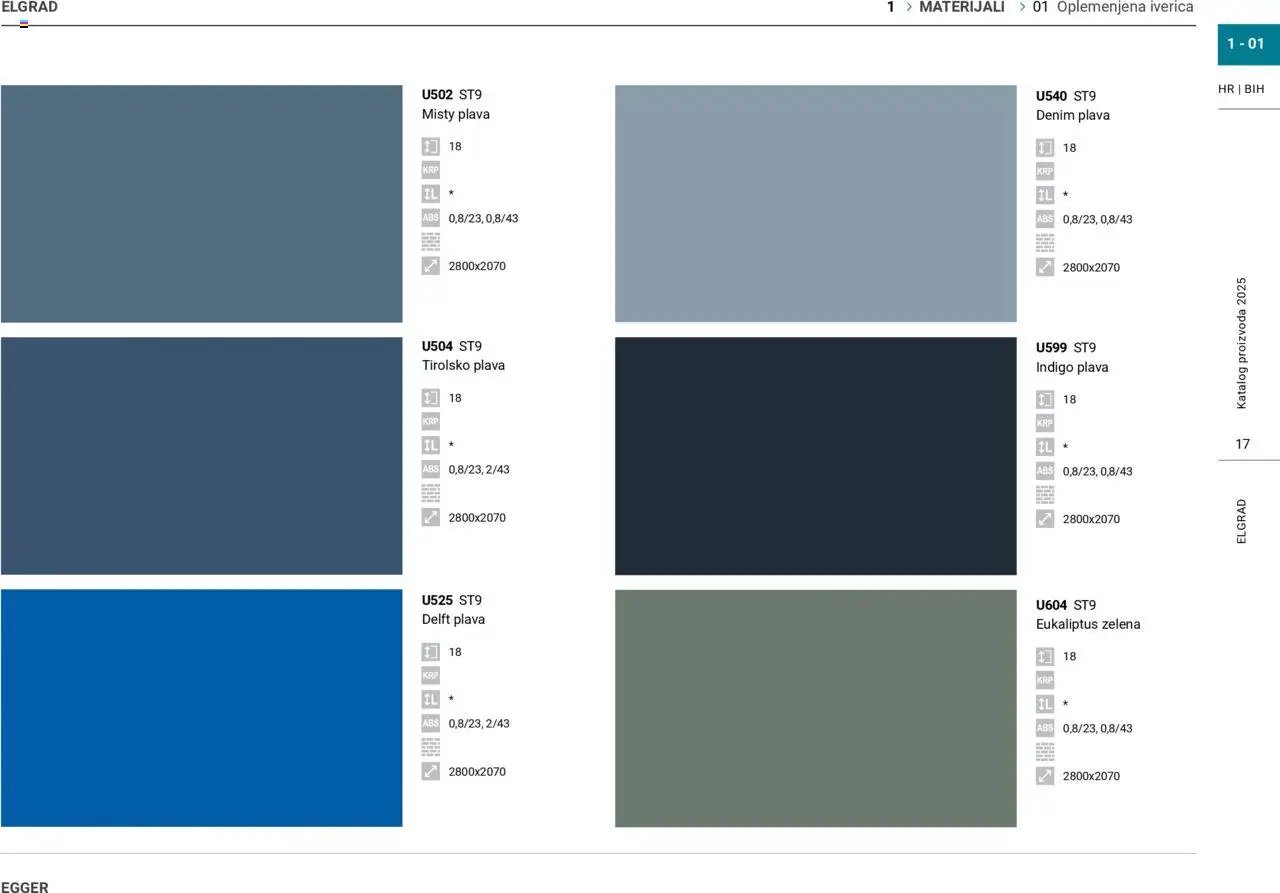Select the ABS icon under Misty plava
Screen dimensions: 1280x893
tap(430, 218)
